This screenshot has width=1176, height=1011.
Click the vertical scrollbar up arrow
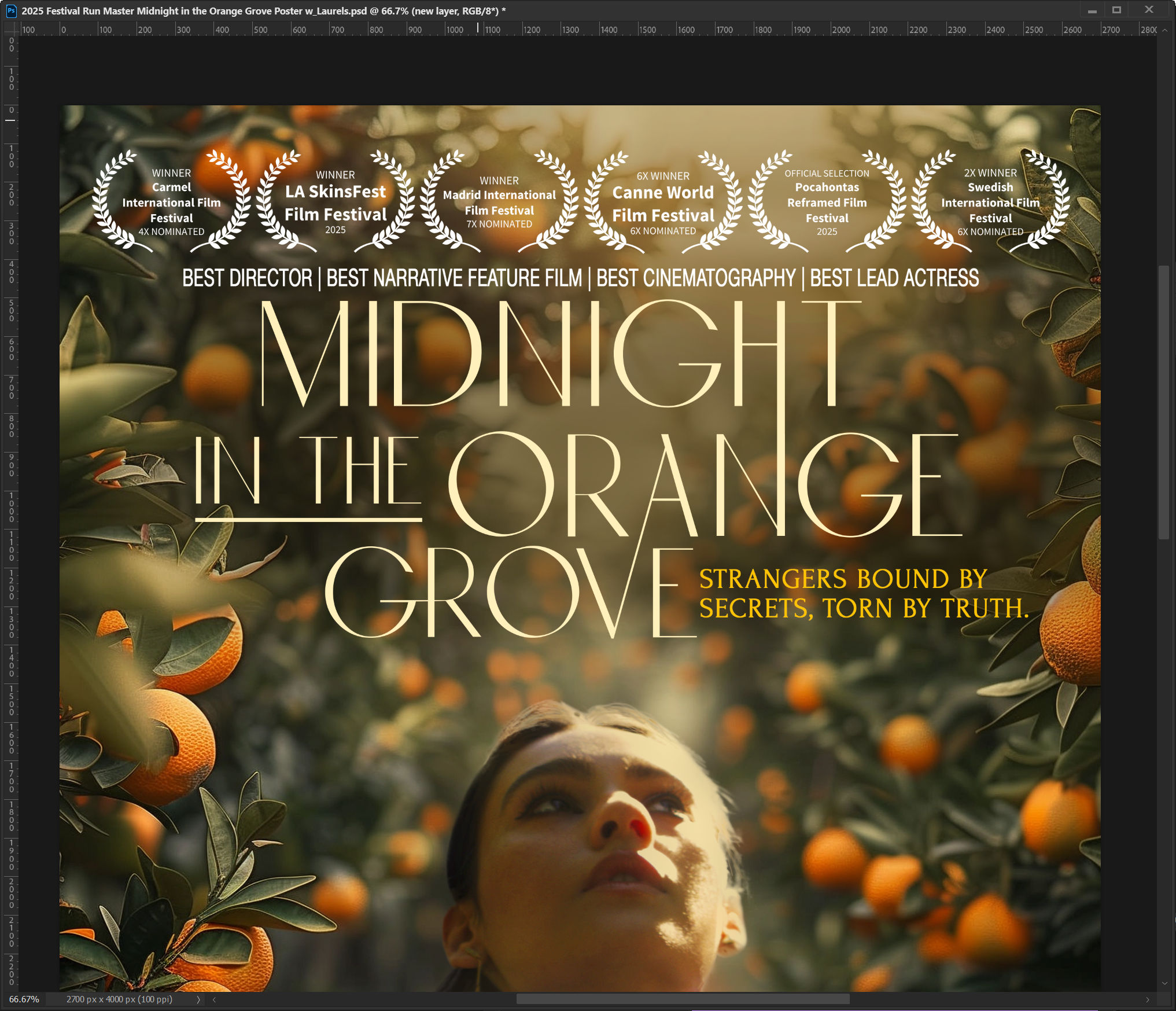click(1164, 30)
